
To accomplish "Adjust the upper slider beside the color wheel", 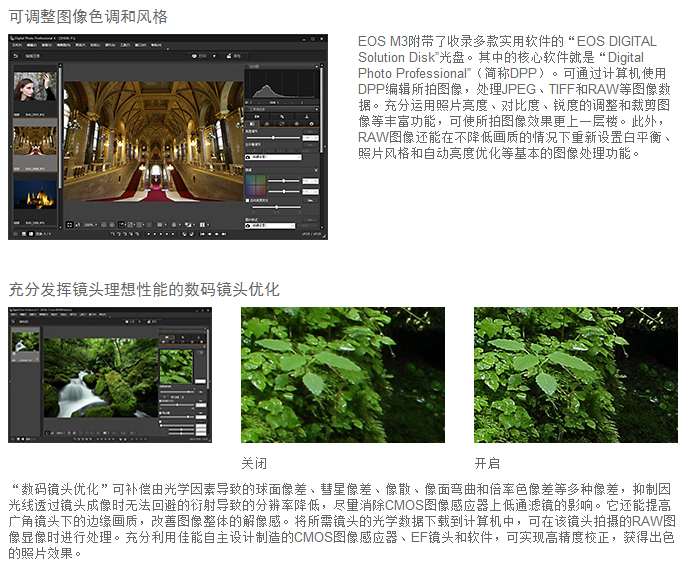I will tap(284, 181).
